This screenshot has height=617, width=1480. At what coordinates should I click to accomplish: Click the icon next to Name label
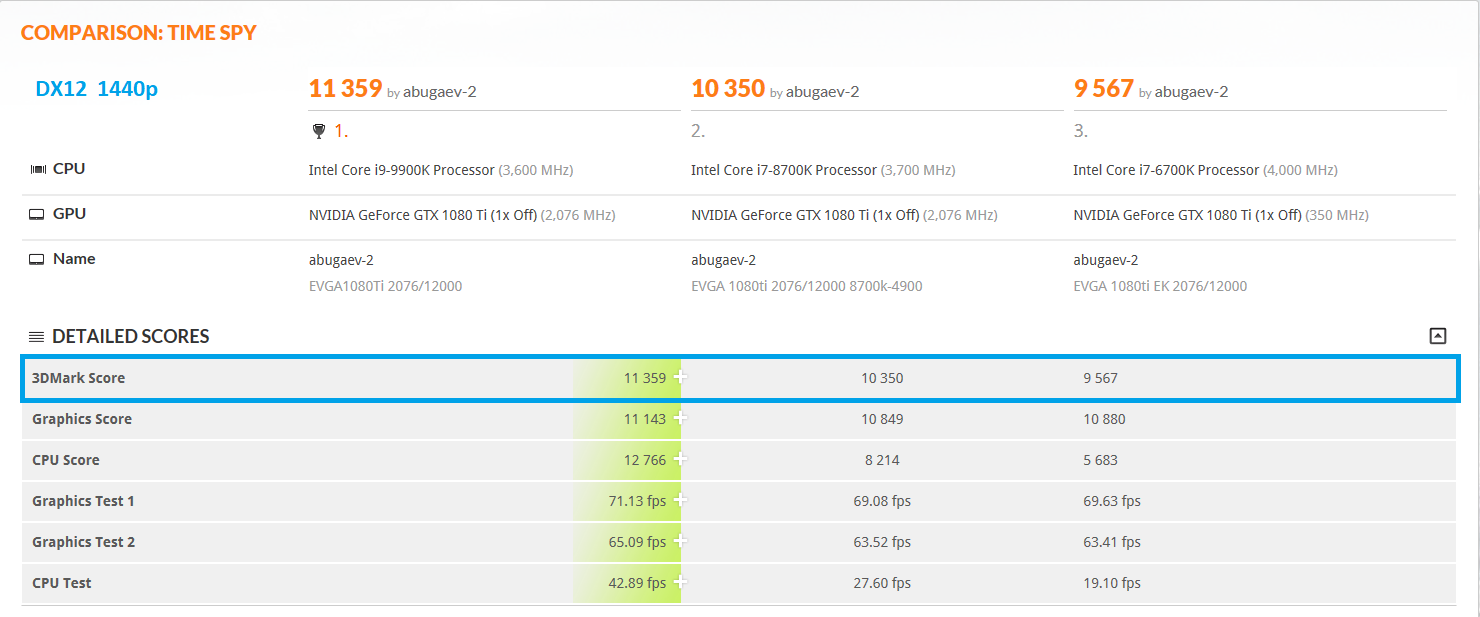click(x=37, y=259)
